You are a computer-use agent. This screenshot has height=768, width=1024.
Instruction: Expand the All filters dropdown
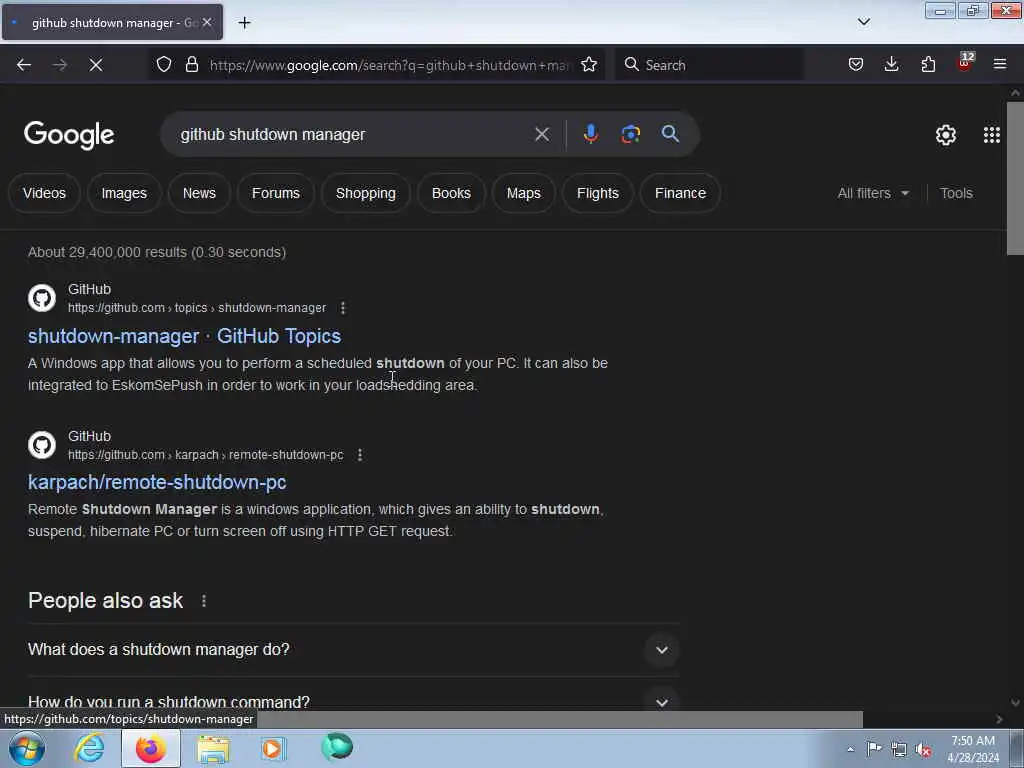pos(873,193)
